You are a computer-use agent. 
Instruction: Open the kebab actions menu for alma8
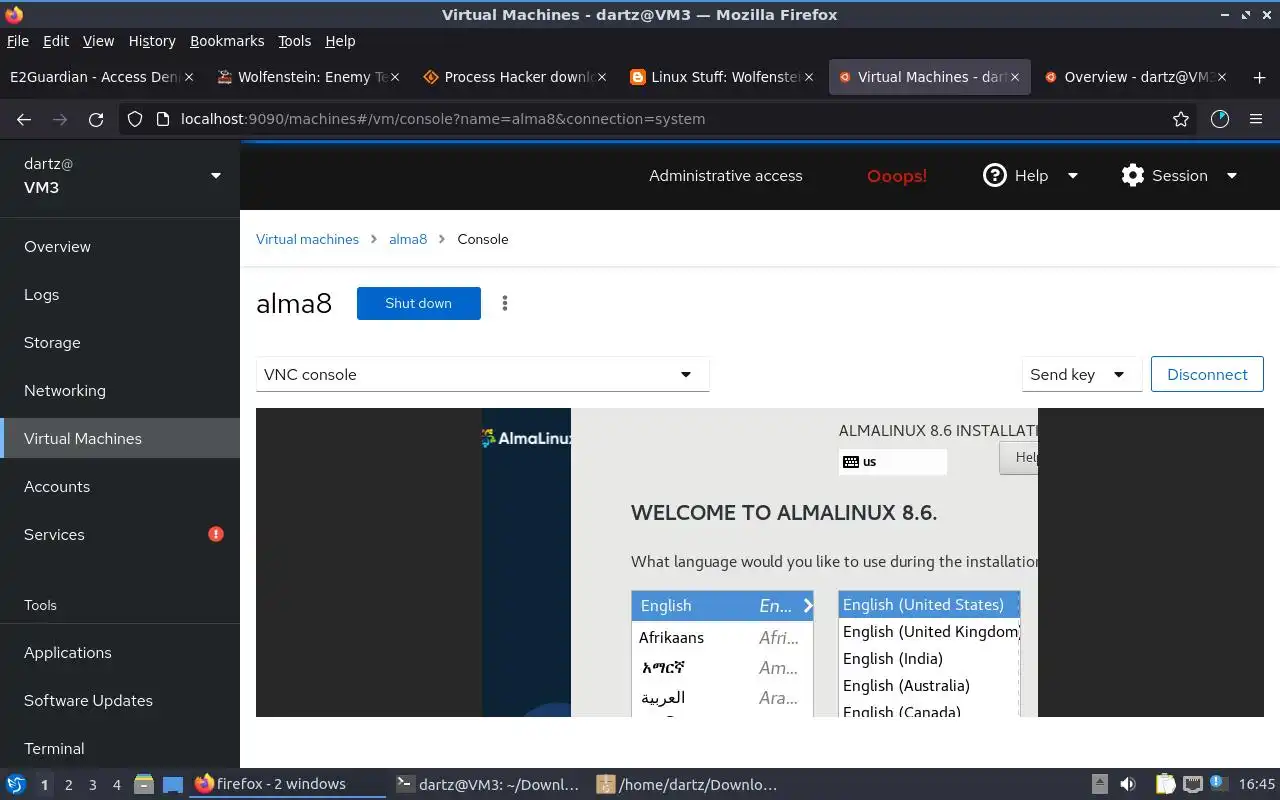point(505,303)
